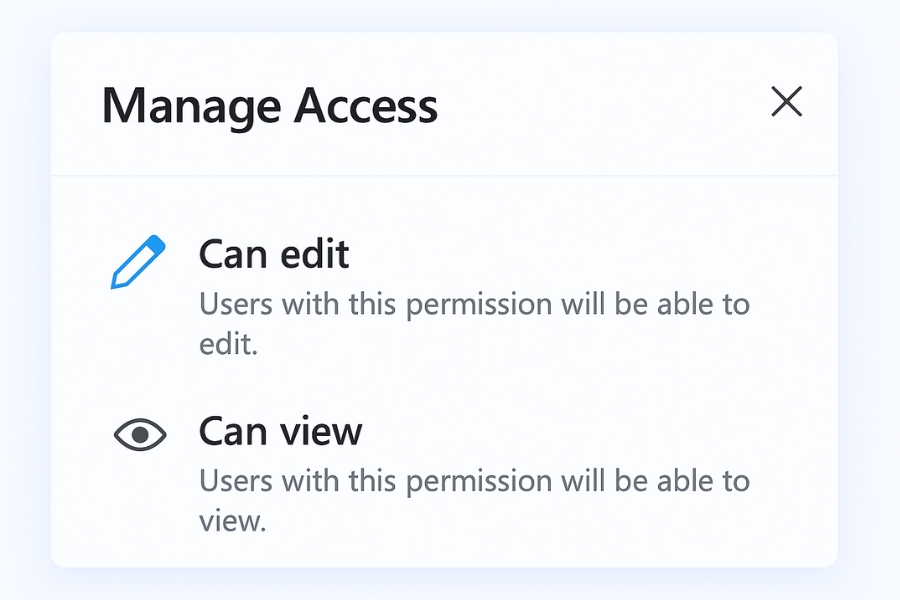This screenshot has width=900, height=600.
Task: Click the trailing "view." word in description
Action: coord(233,522)
